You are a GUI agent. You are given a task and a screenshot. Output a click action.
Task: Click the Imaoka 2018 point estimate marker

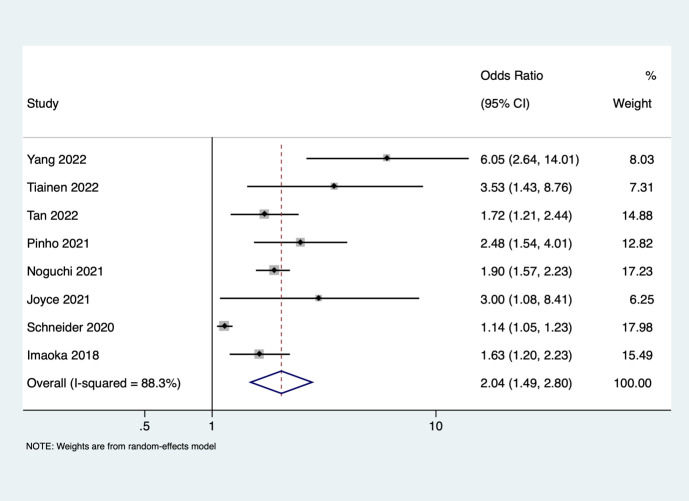(259, 354)
